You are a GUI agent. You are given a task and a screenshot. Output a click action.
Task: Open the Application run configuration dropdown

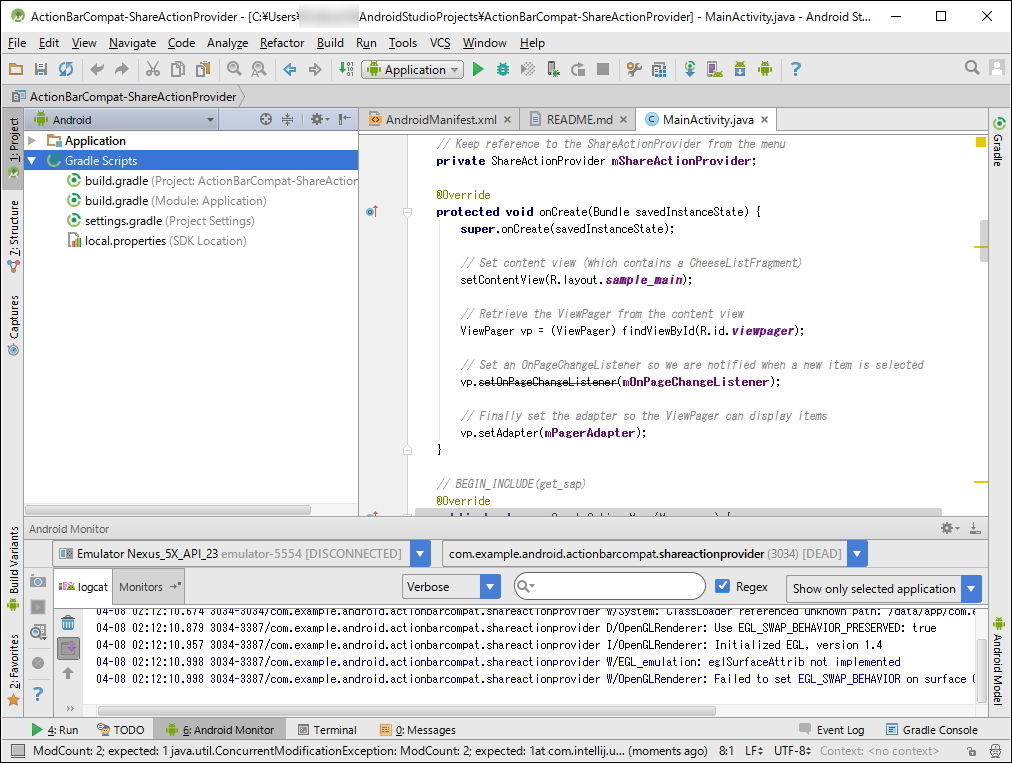tap(413, 69)
